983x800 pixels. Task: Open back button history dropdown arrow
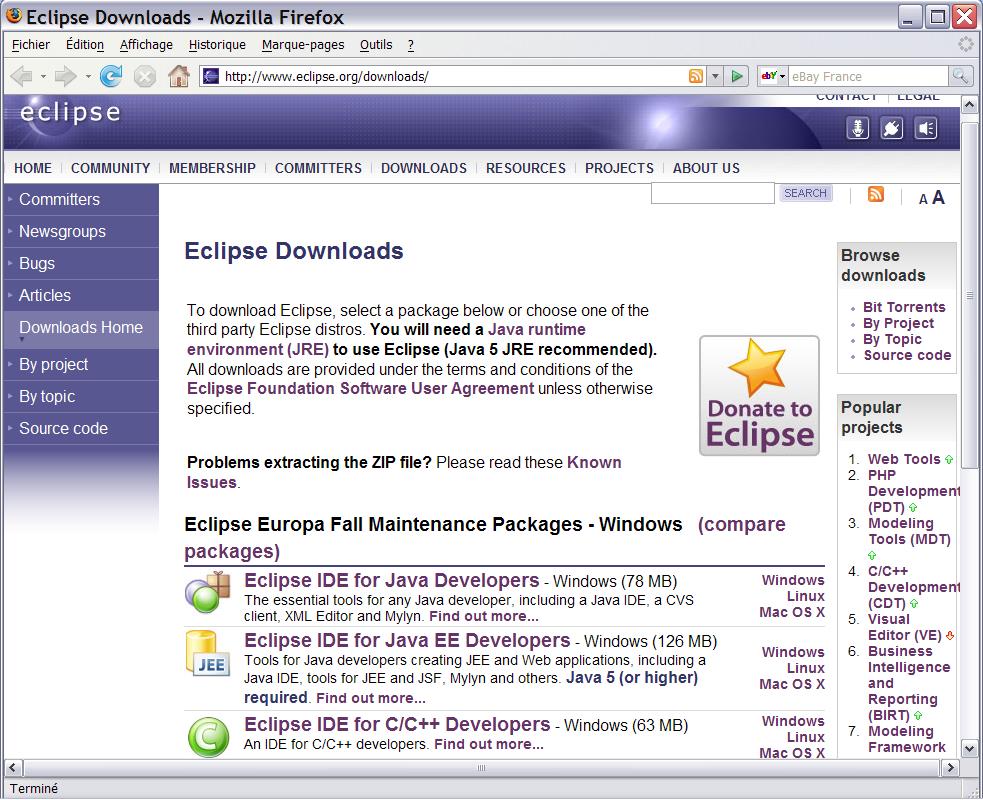click(43, 76)
